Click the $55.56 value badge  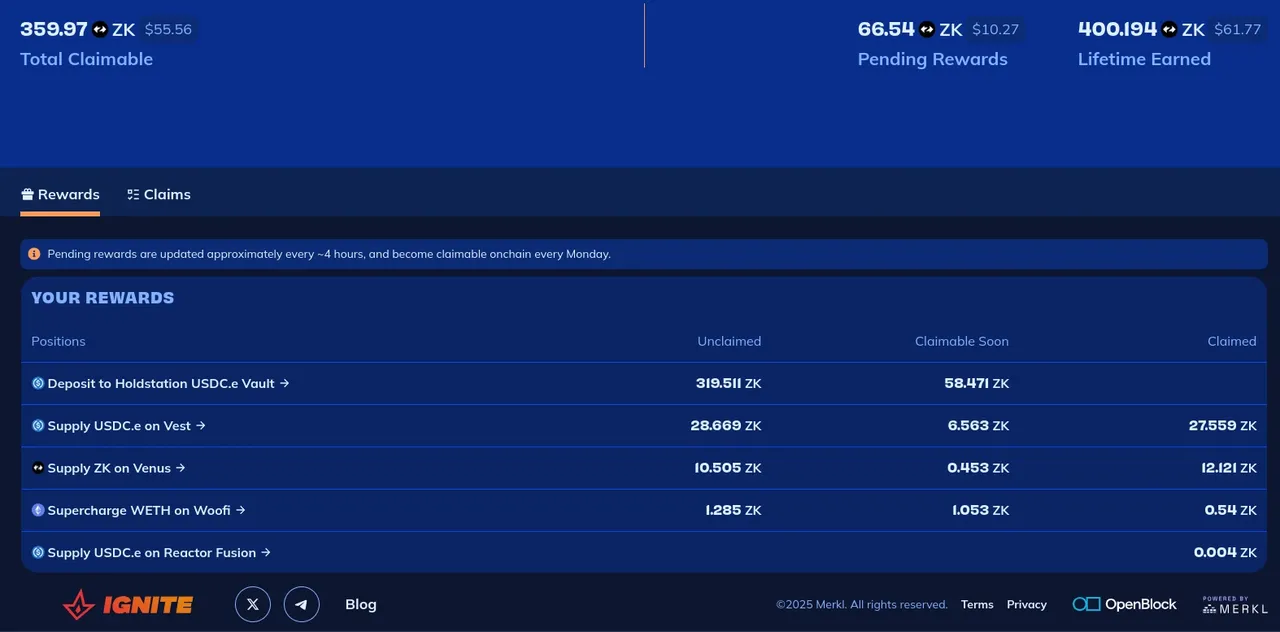pos(168,30)
